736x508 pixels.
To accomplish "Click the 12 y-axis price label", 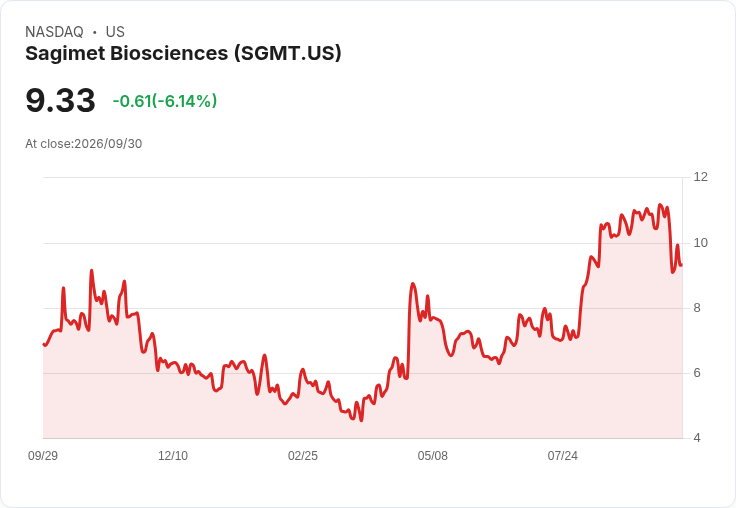I will [x=701, y=177].
